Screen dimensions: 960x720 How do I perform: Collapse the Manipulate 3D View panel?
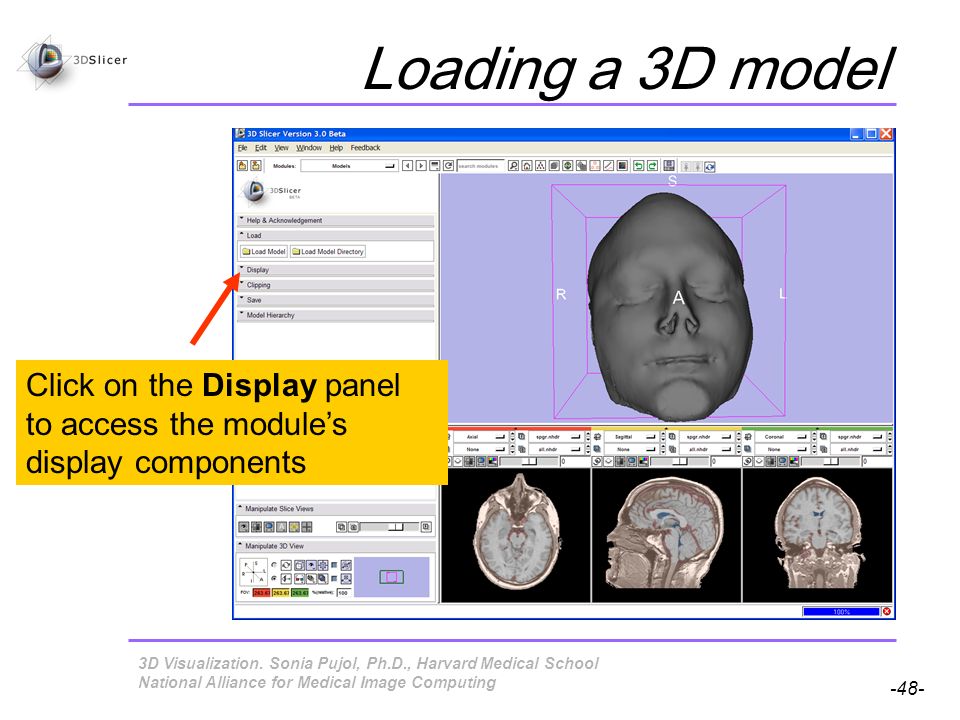pos(336,546)
